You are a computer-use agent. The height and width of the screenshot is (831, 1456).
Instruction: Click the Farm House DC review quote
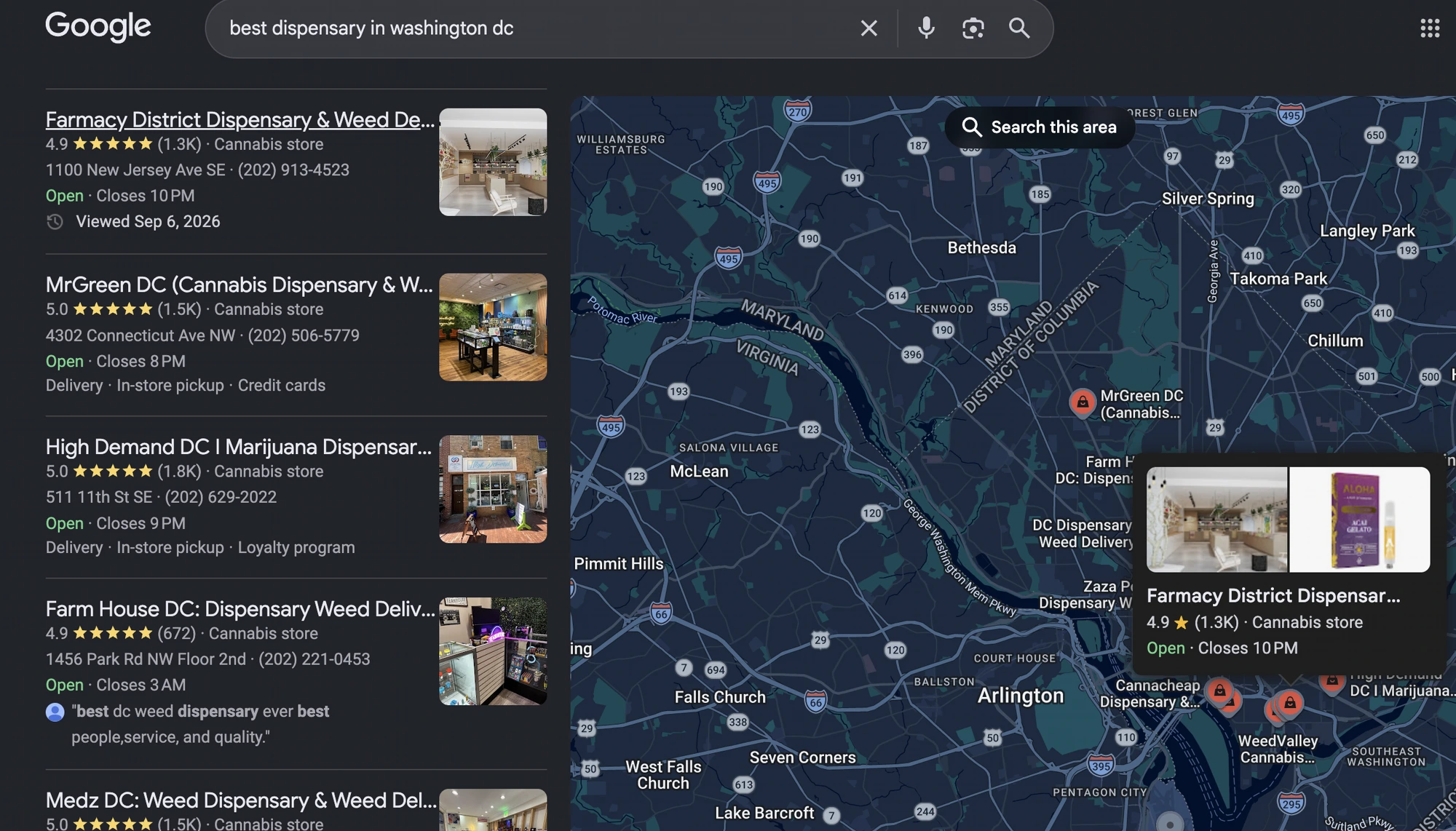point(201,724)
